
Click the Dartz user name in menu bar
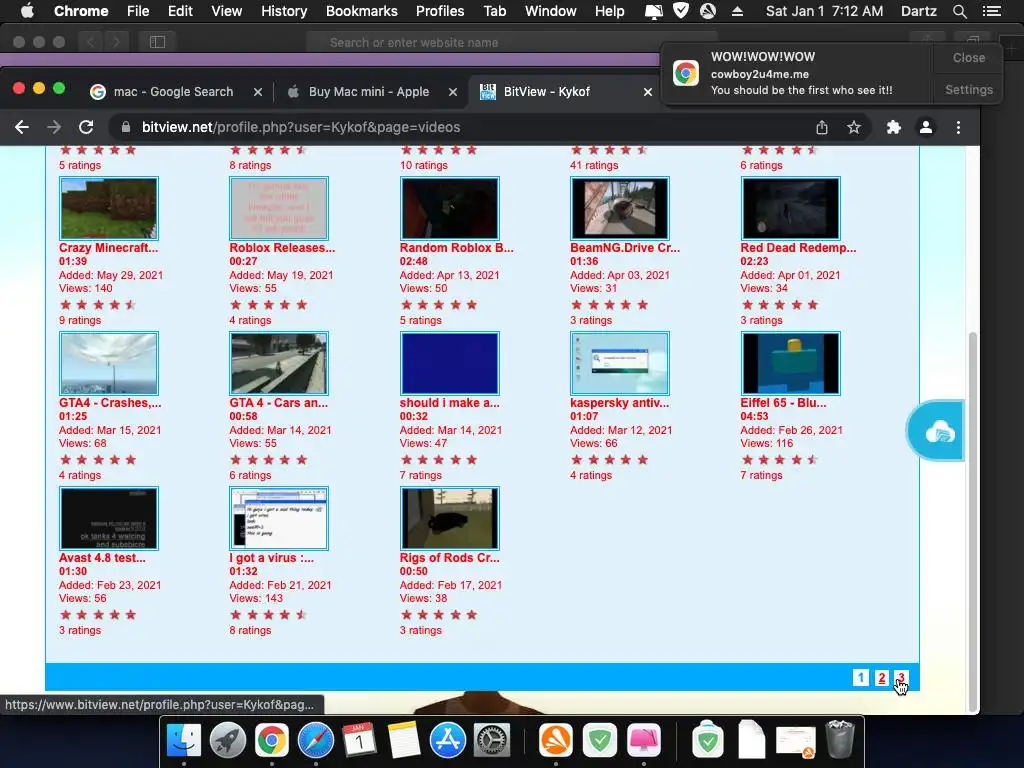click(x=918, y=11)
